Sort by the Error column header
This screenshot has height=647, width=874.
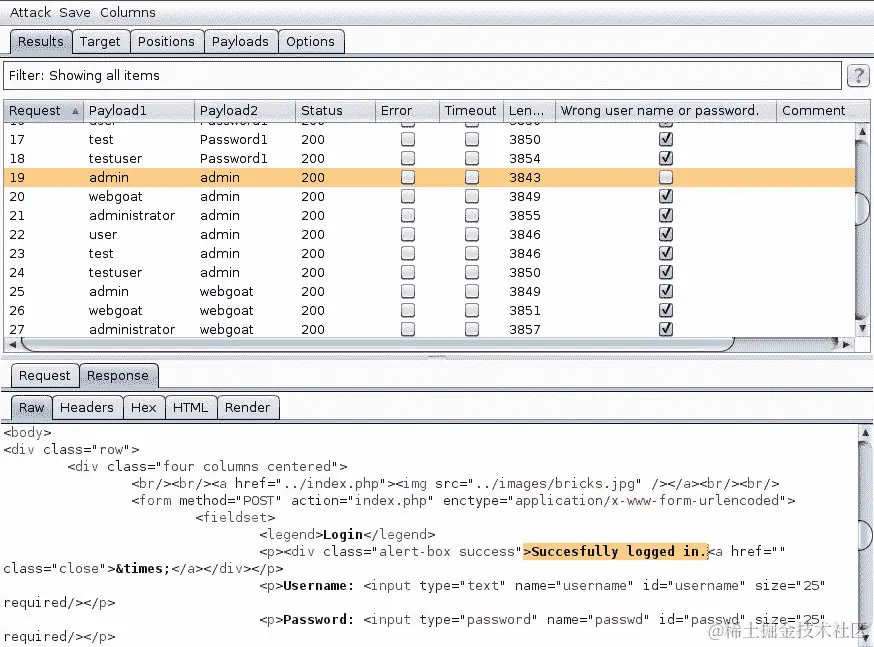(x=407, y=110)
